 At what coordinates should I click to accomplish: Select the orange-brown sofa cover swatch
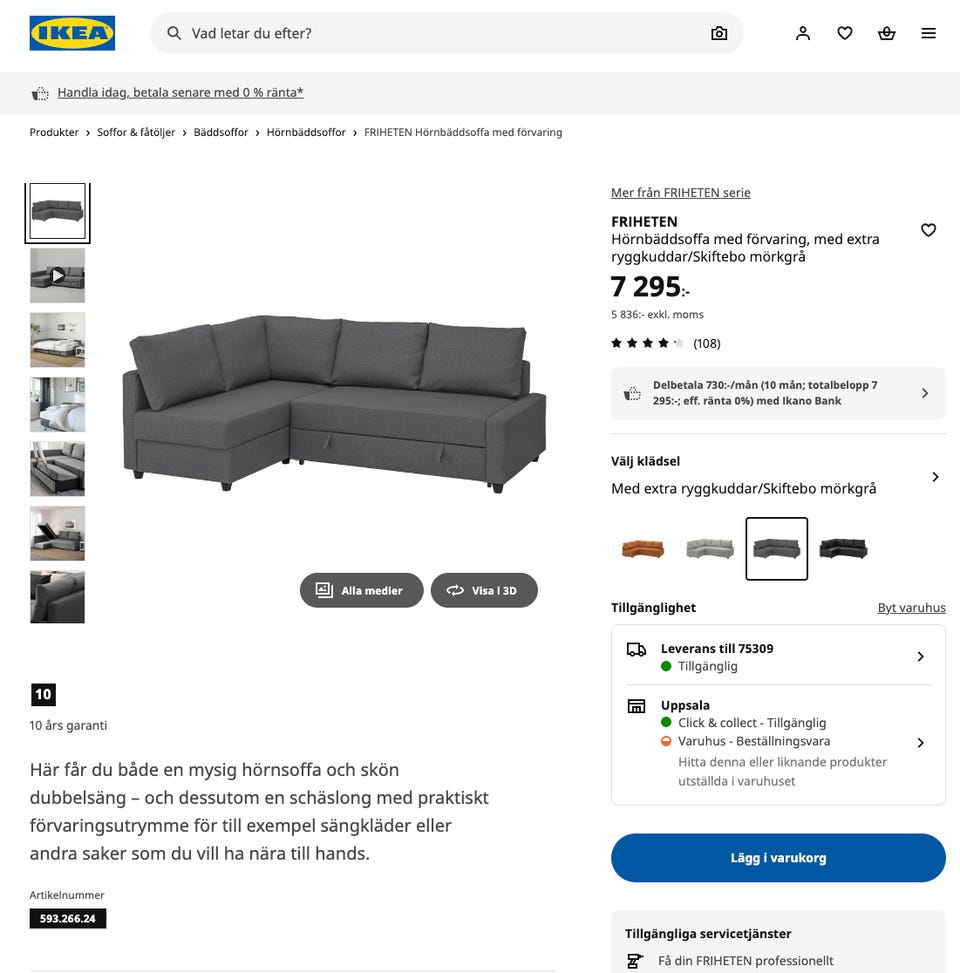pos(643,549)
